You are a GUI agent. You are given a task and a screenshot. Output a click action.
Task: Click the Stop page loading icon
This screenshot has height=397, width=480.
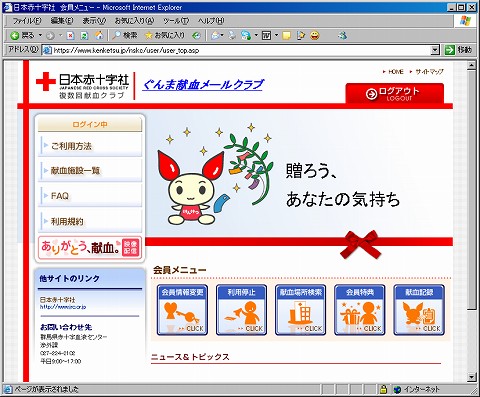point(70,36)
